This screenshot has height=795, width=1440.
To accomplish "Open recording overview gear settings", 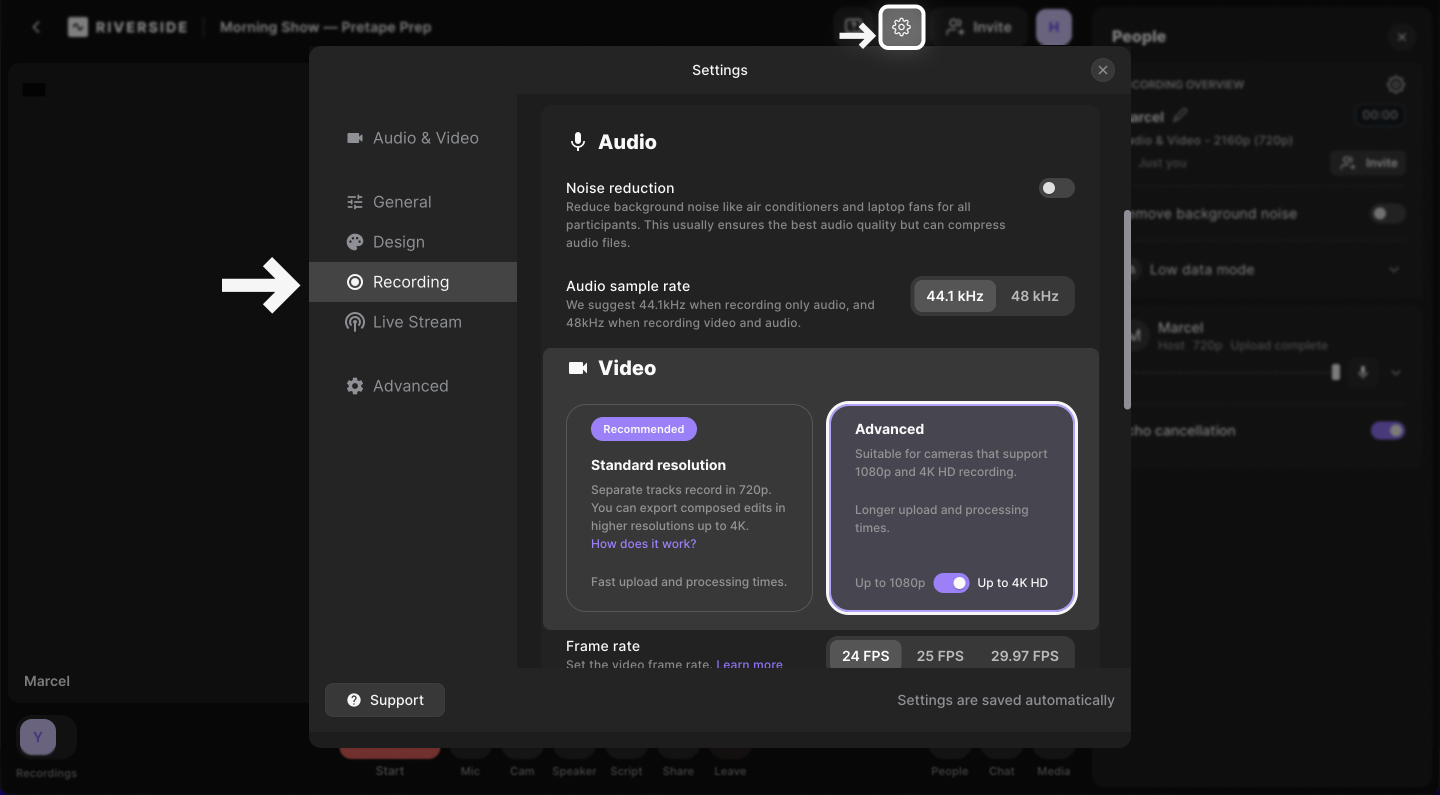I will pyautogui.click(x=1396, y=85).
